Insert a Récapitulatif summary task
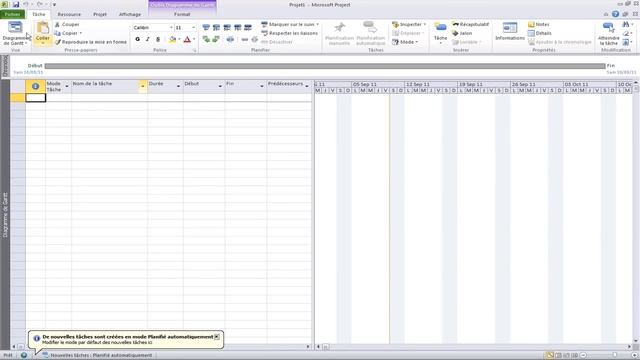Image resolution: width=640 pixels, height=360 pixels. [470, 24]
